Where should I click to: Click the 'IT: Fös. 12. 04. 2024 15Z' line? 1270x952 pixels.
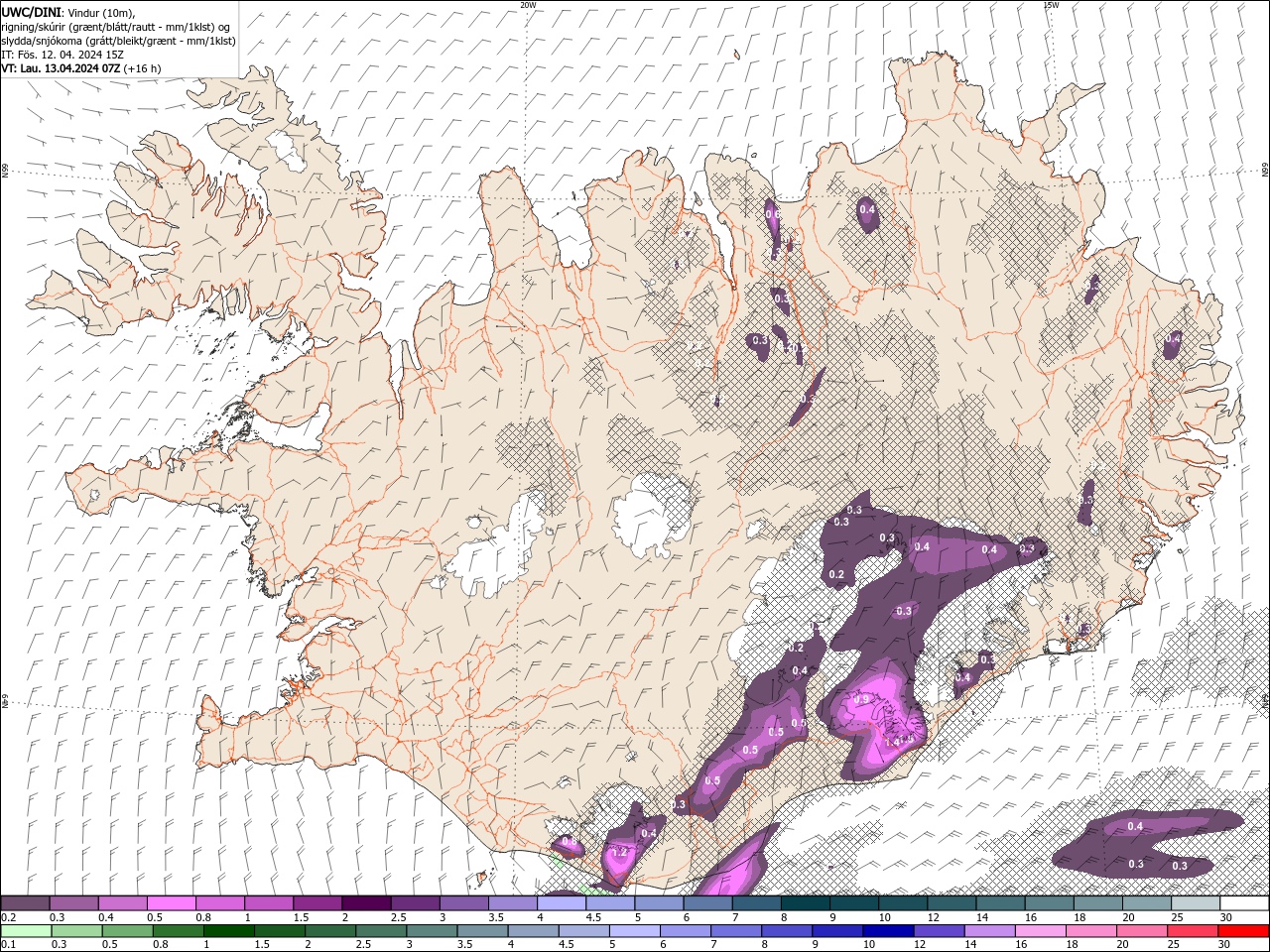[x=62, y=55]
